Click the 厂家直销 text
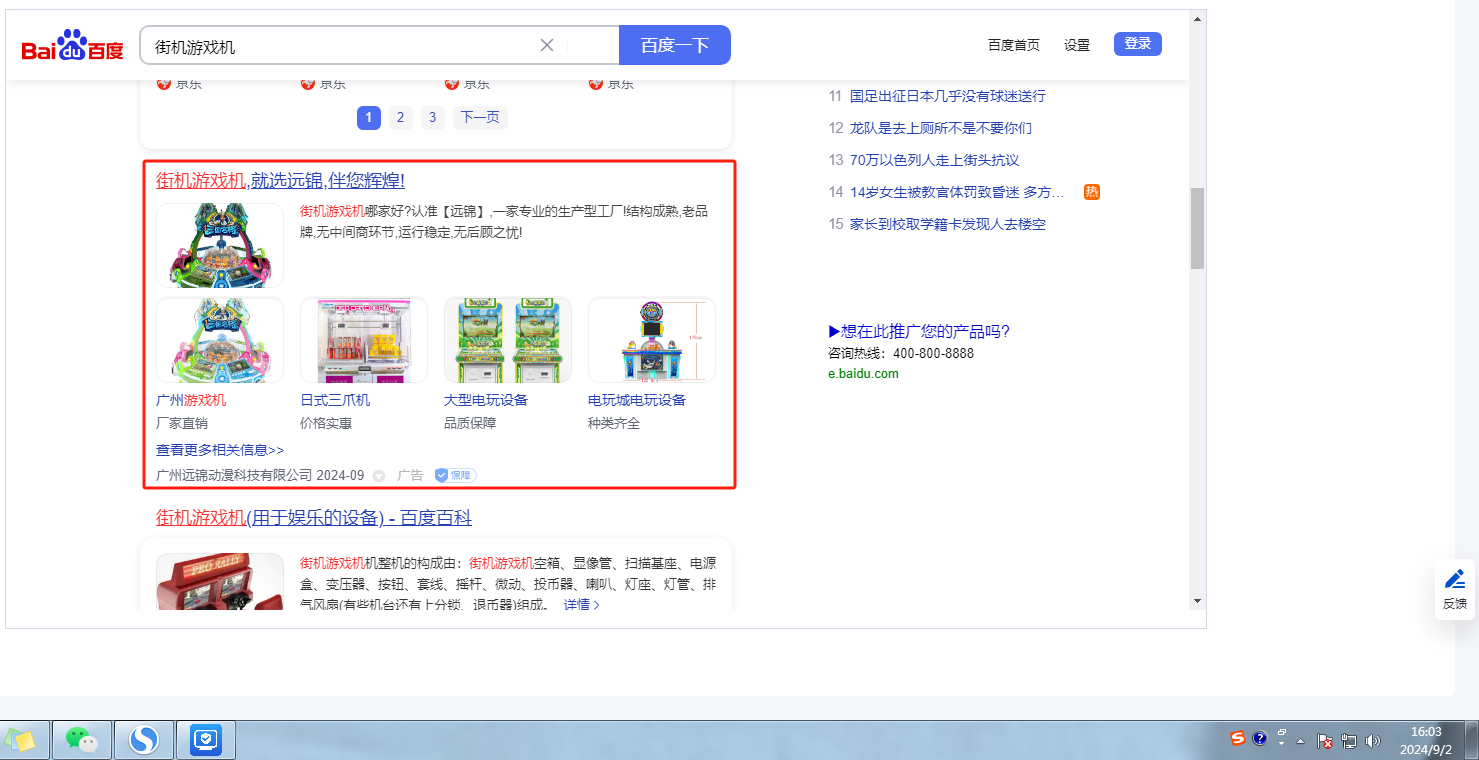1479x760 pixels. tap(182, 423)
